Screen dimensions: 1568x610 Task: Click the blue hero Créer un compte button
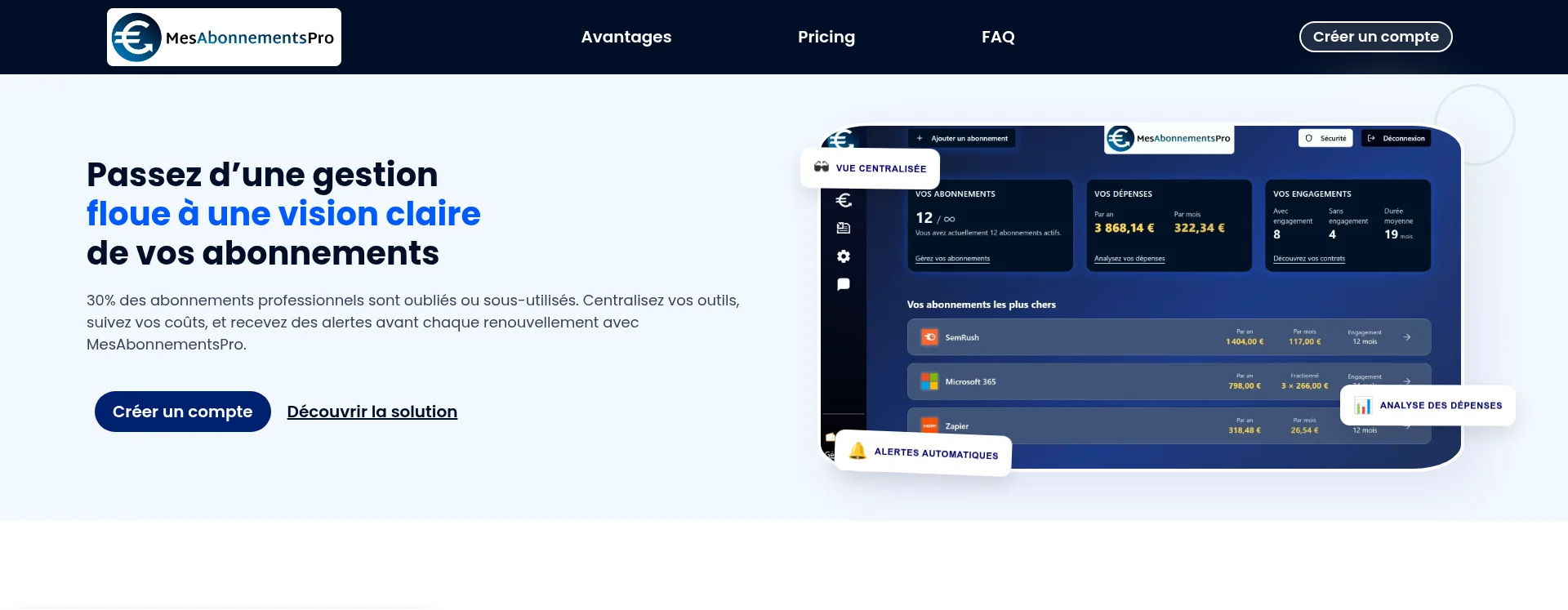pos(182,412)
